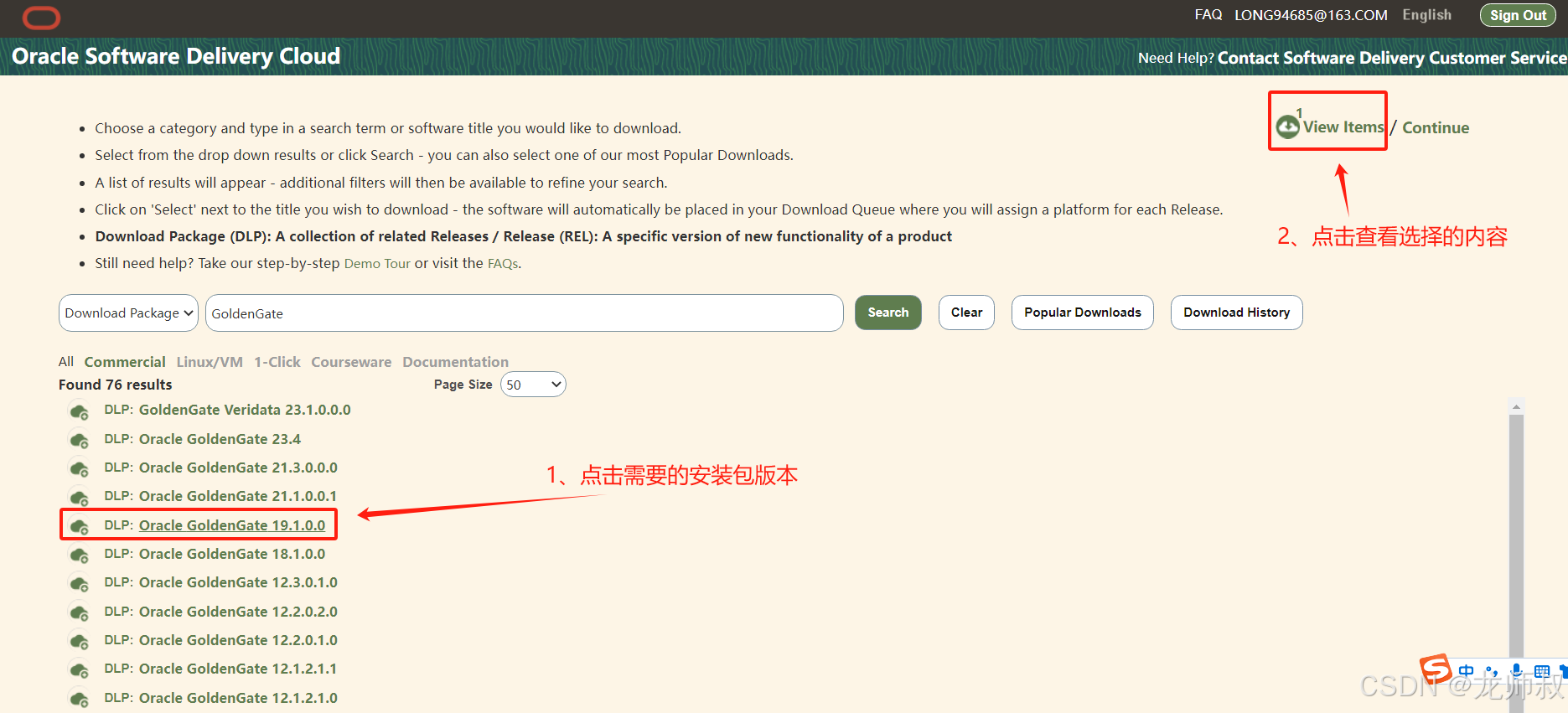Screen dimensions: 1568x713
Task: Open DLP: Oracle GoldenGate 12.1.2.1.1
Action: [x=238, y=669]
